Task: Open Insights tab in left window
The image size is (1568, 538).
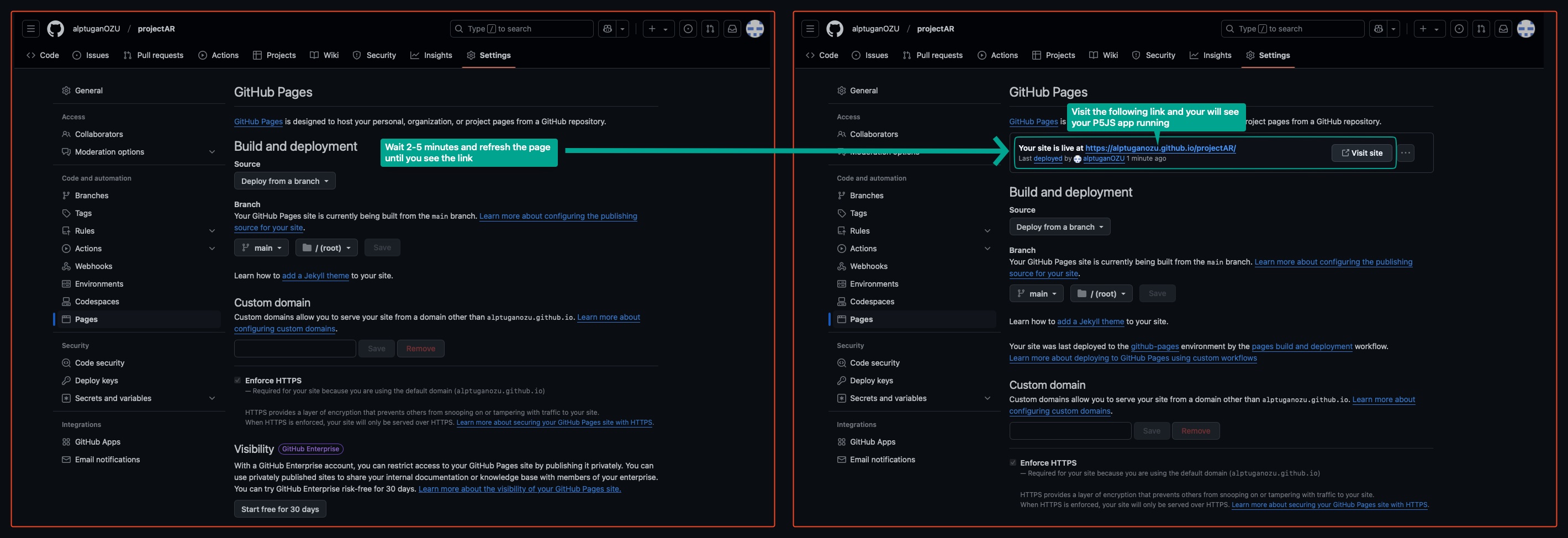Action: pyautogui.click(x=431, y=55)
